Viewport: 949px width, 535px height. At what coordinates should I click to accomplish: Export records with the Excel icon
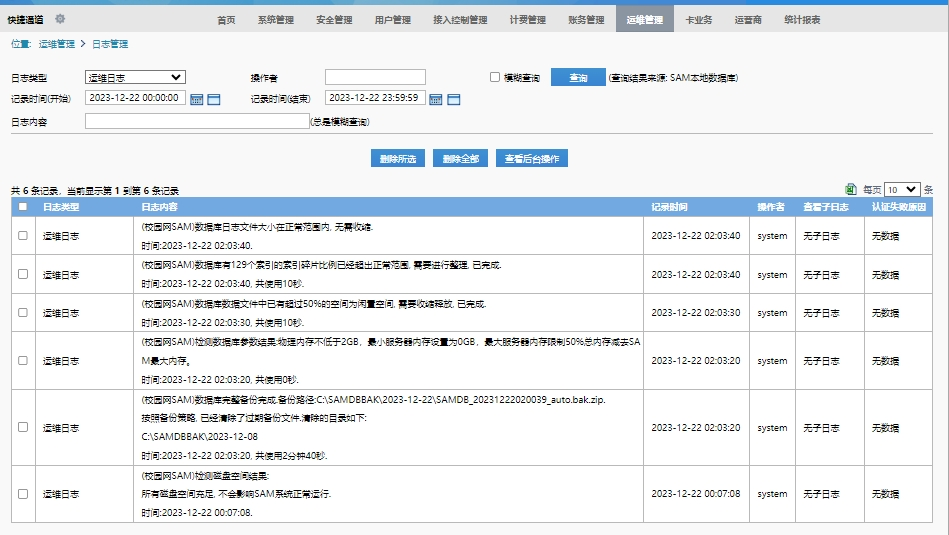click(851, 189)
